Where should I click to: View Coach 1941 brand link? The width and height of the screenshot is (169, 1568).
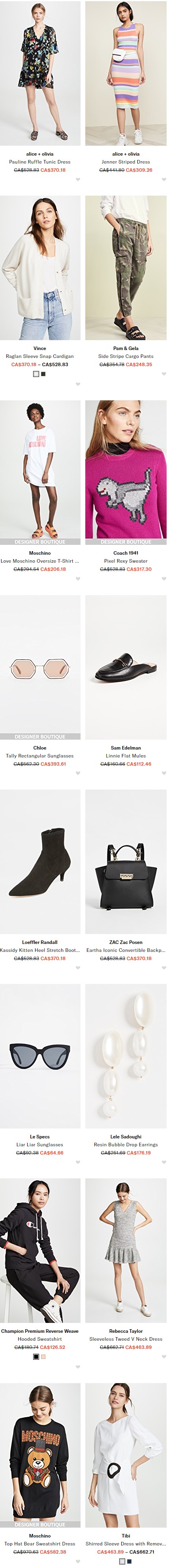pos(126,553)
